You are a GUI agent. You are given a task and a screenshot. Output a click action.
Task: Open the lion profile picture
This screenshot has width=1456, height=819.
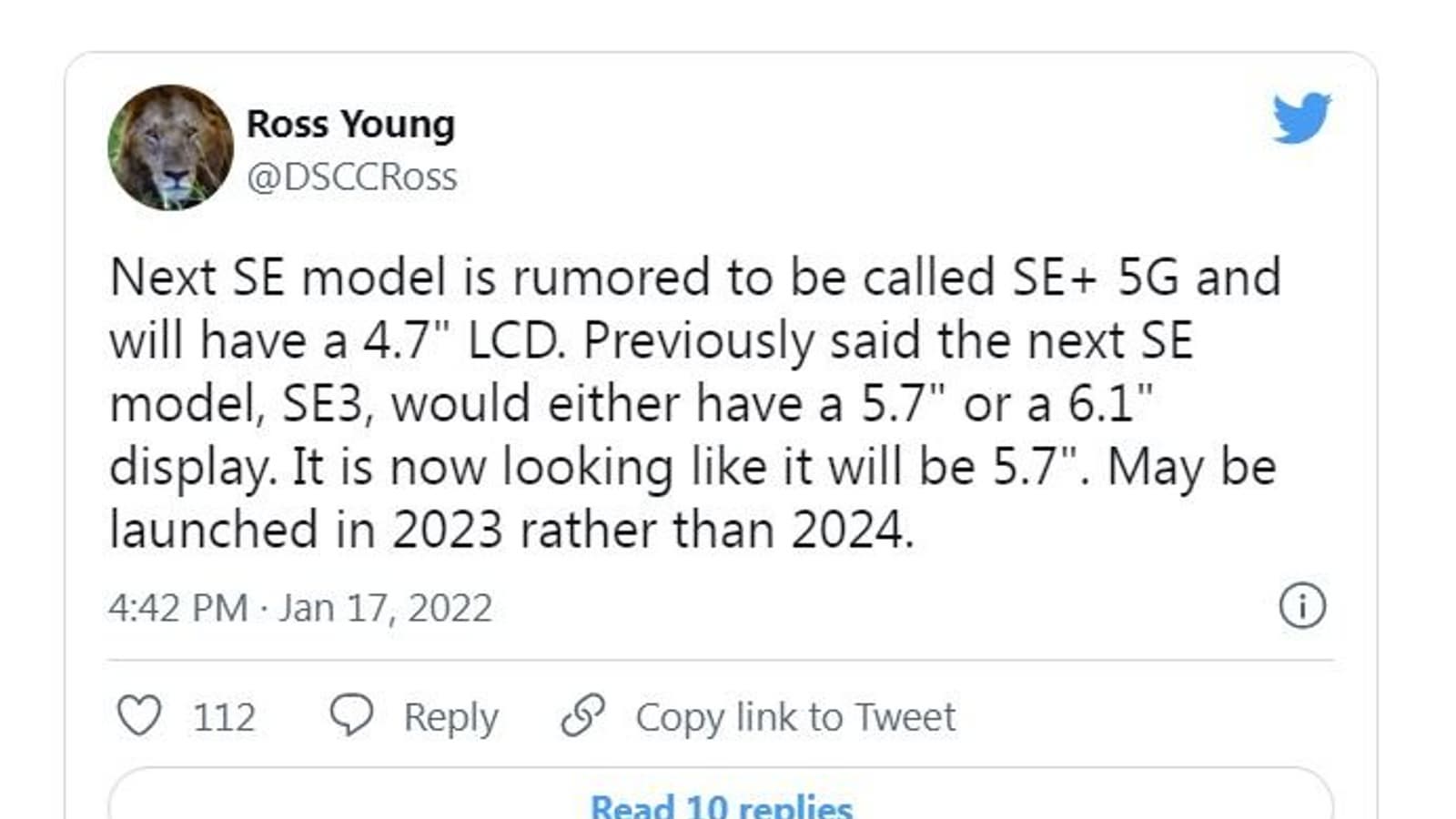point(170,147)
